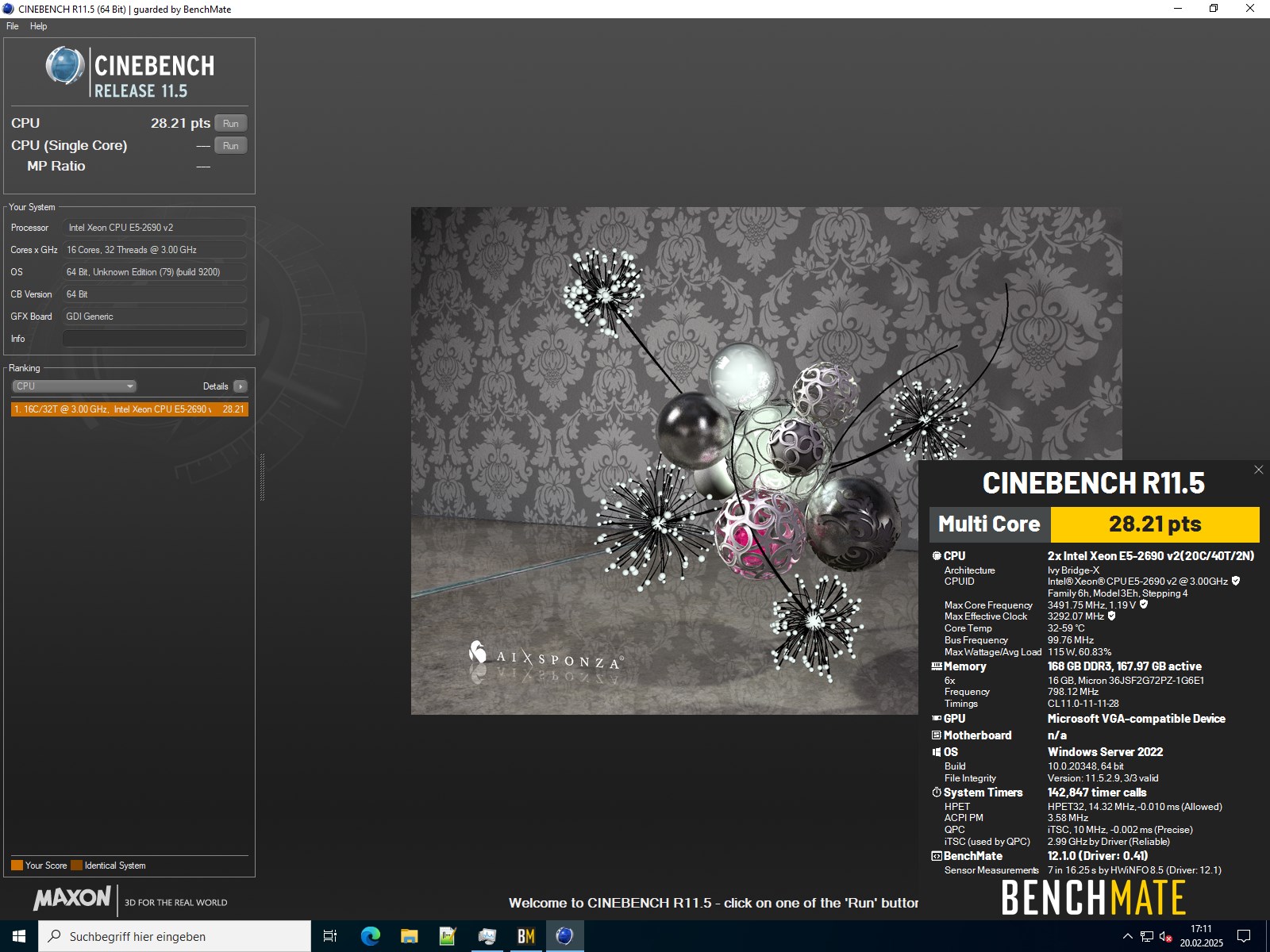The width and height of the screenshot is (1270, 952).
Task: Open the clock showing 17:11
Action: [x=1201, y=936]
